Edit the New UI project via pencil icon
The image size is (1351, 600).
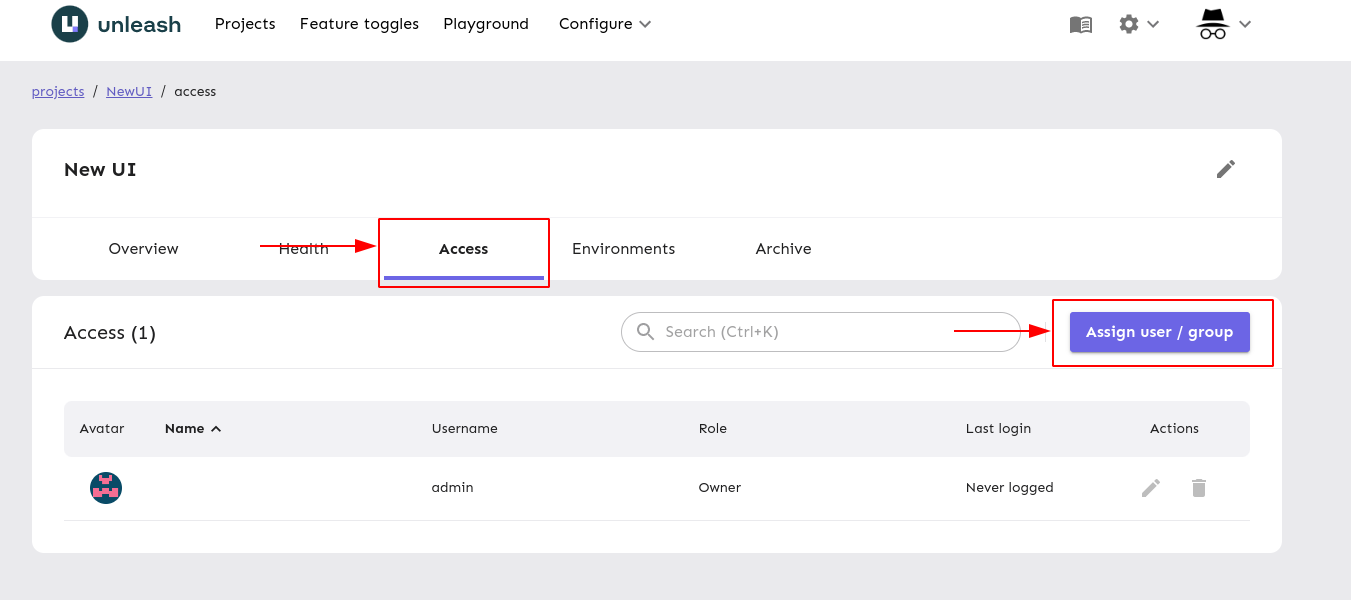pos(1226,169)
